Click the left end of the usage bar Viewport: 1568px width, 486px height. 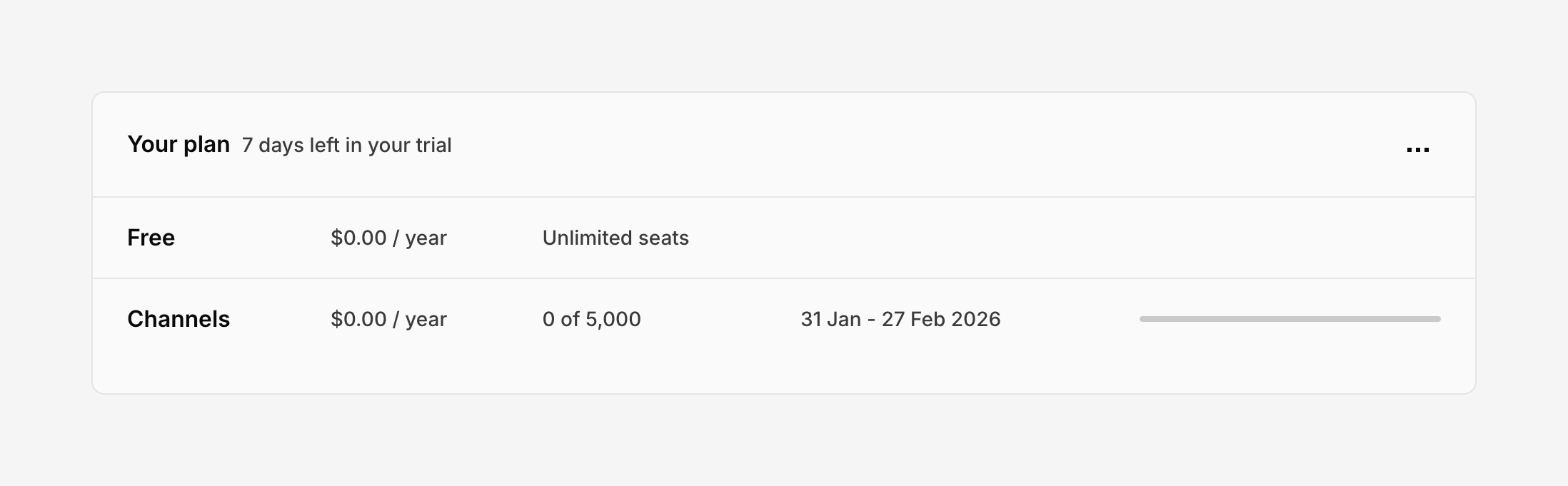coord(1145,319)
